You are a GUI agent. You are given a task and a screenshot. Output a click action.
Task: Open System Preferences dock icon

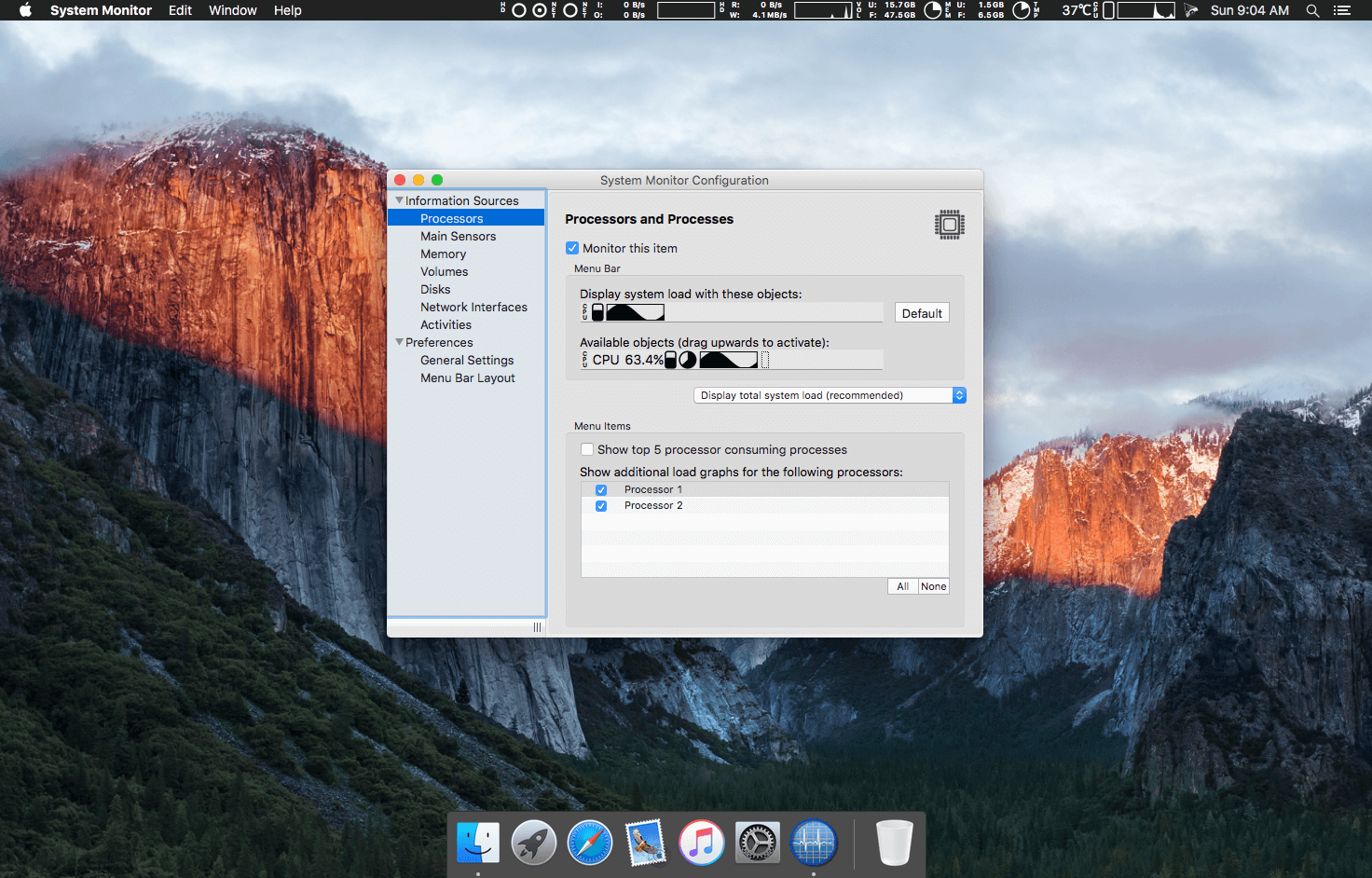point(758,844)
